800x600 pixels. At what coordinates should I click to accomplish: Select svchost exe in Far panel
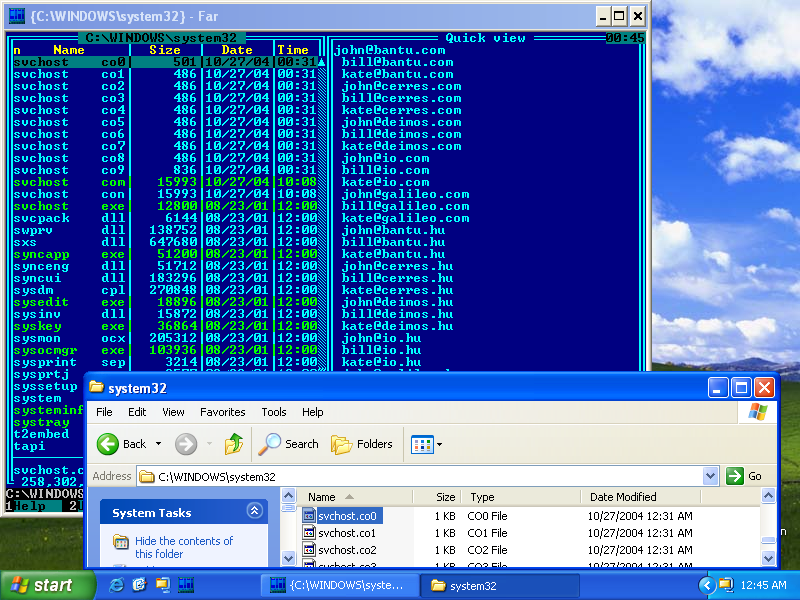pos(165,206)
